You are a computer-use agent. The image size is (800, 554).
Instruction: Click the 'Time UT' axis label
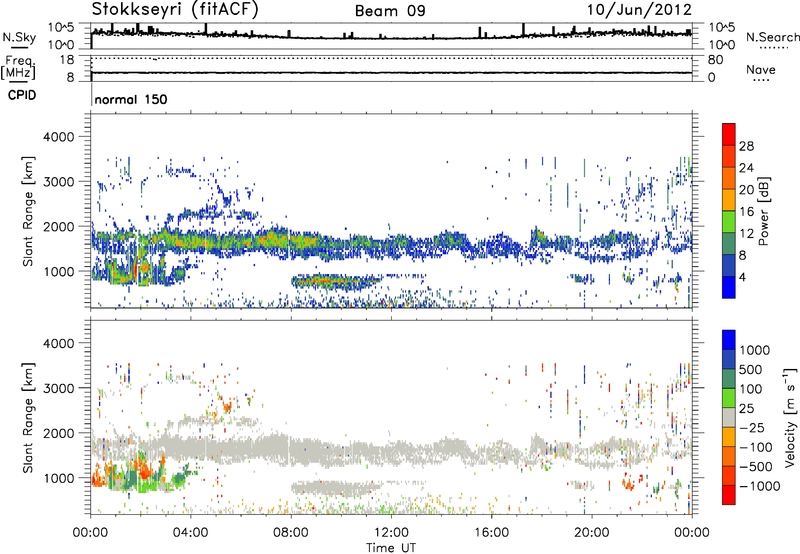coord(391,548)
